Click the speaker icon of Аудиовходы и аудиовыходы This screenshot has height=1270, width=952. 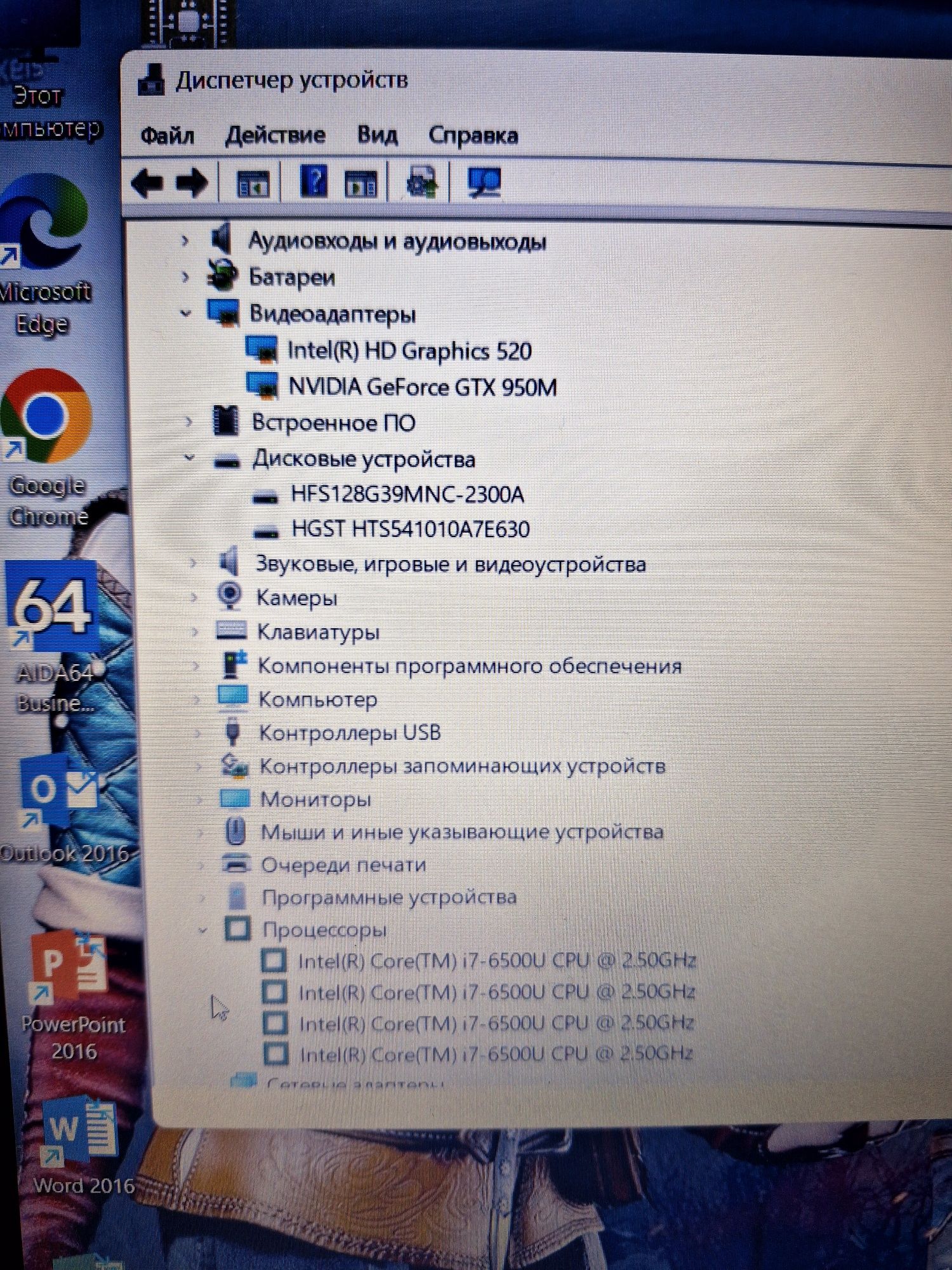click(221, 239)
